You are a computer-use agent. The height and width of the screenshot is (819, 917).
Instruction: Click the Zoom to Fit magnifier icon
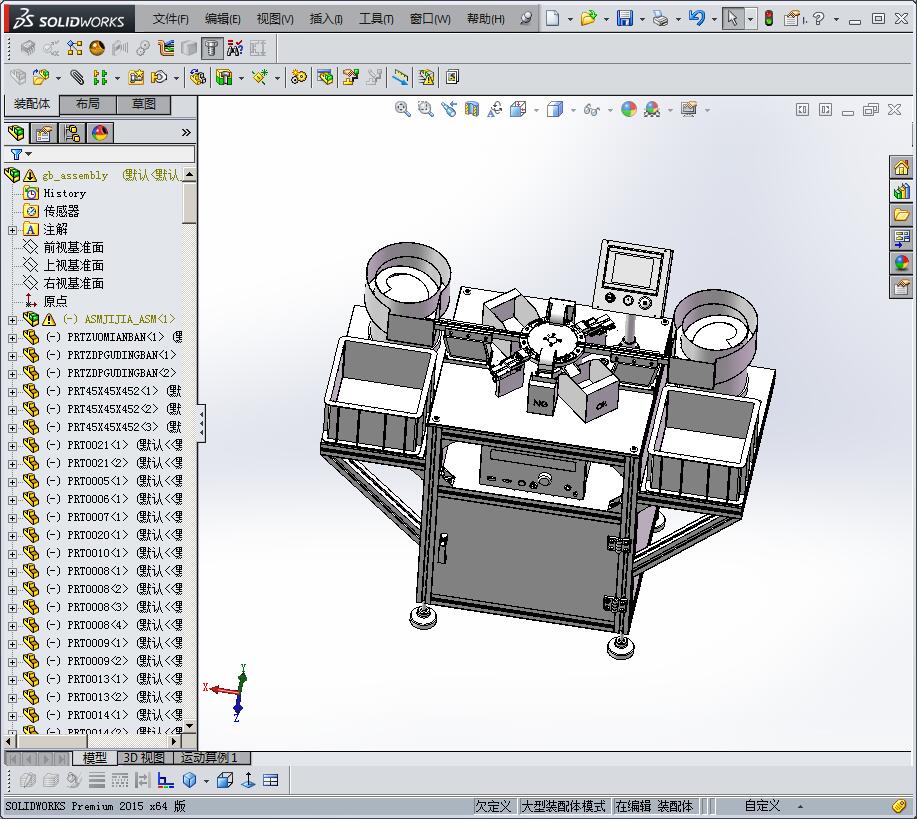point(403,110)
